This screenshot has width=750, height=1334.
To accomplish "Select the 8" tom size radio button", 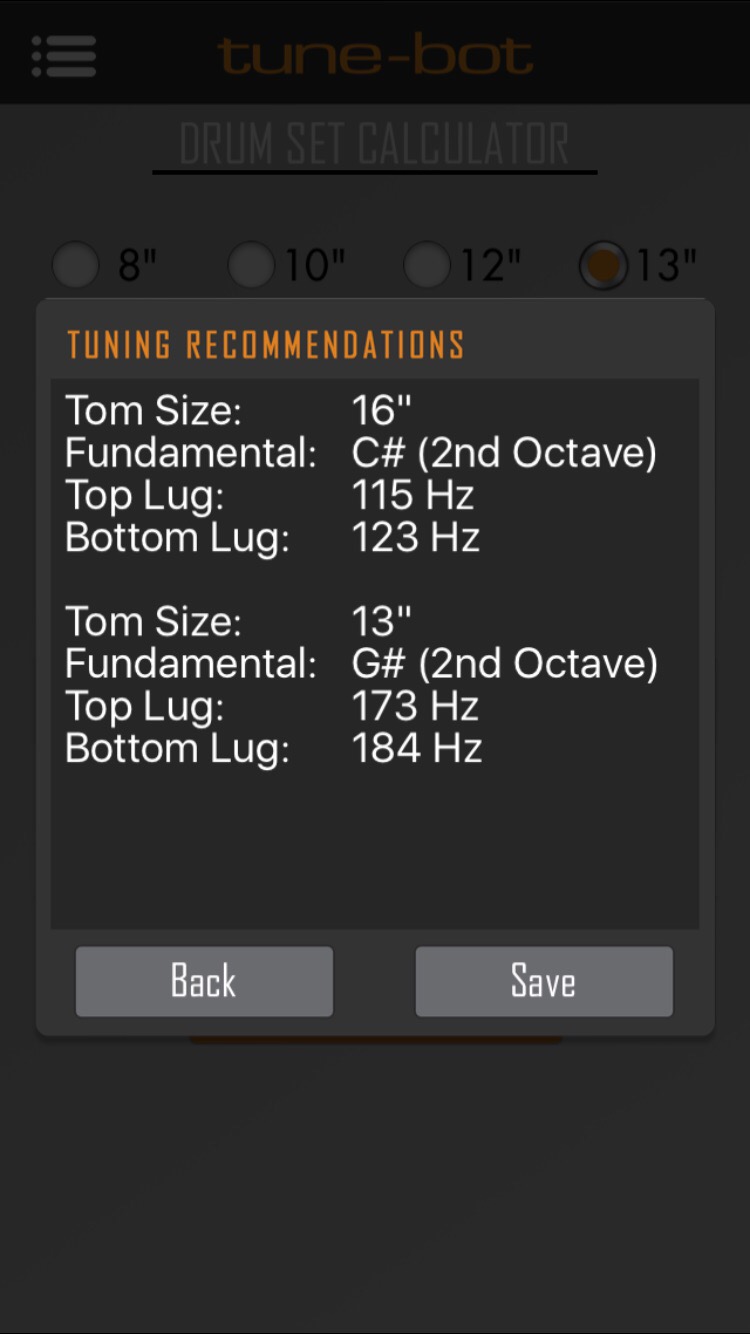I will [76, 266].
